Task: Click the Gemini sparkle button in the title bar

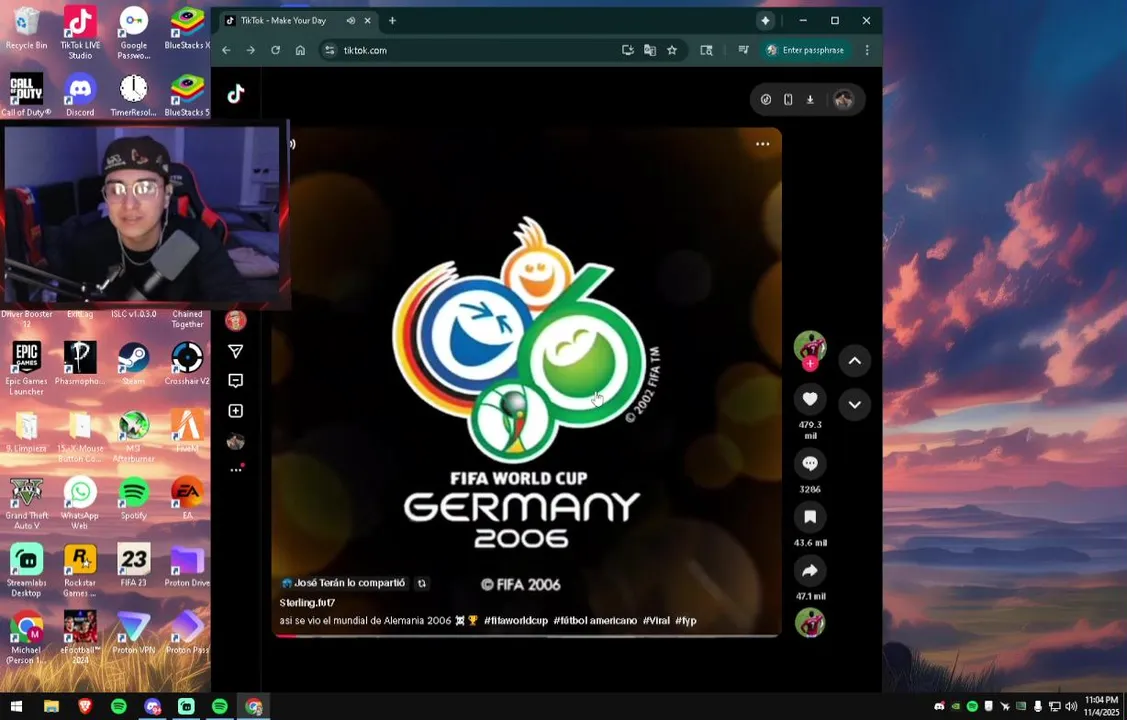Action: point(765,21)
